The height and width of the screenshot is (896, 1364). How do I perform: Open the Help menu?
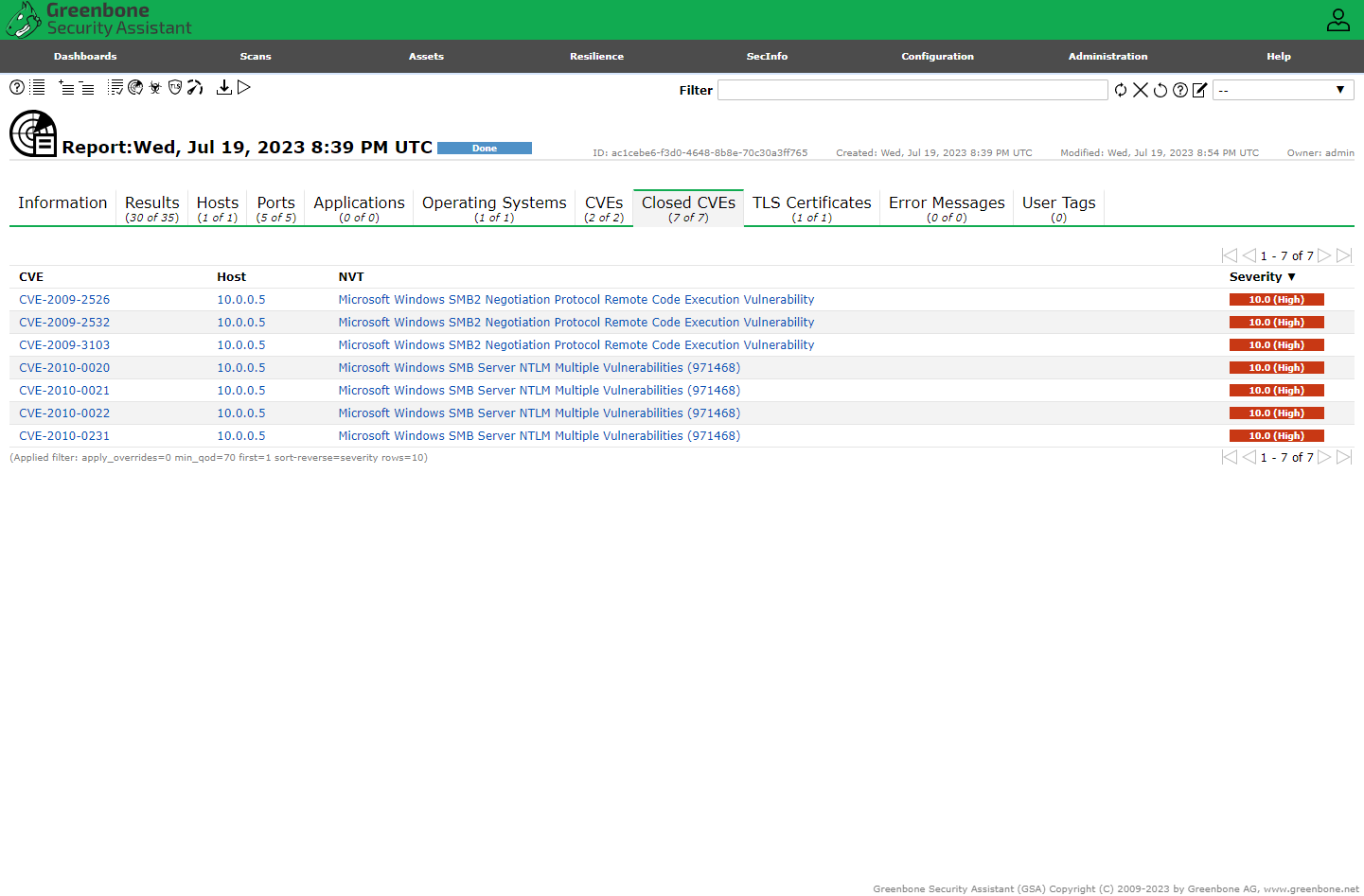pyautogui.click(x=1278, y=57)
